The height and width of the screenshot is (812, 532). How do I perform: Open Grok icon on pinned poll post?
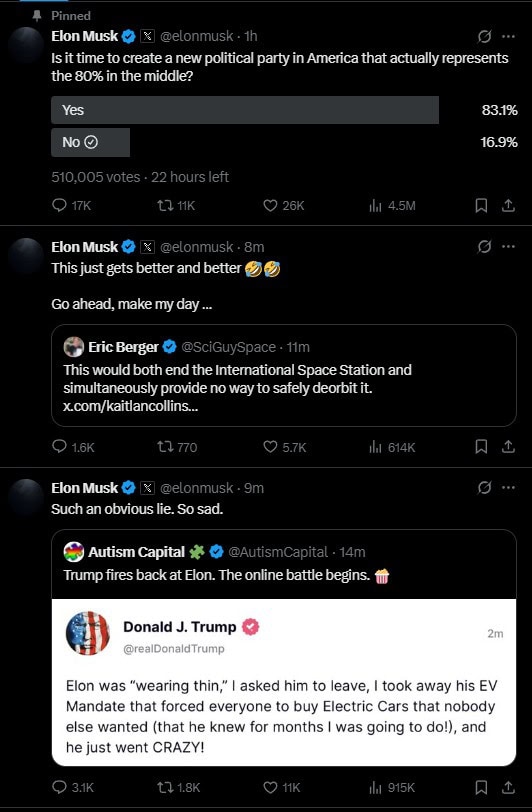pos(484,36)
